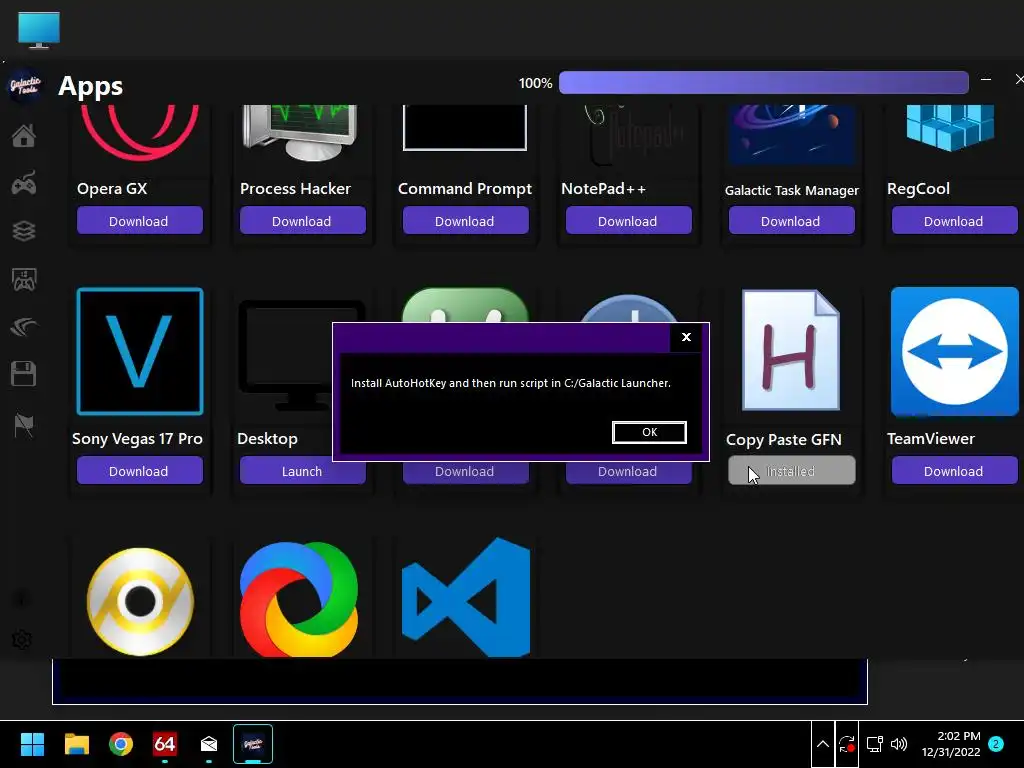Image resolution: width=1024 pixels, height=768 pixels.
Task: Click the Copy Paste GFN label
Action: click(784, 440)
